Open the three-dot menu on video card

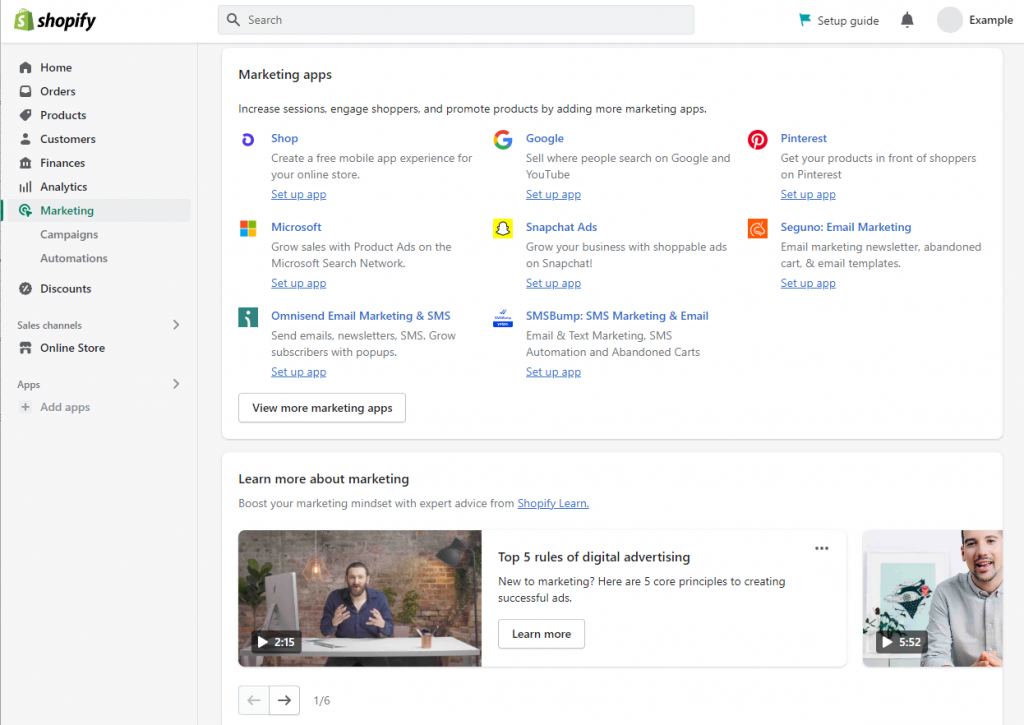point(821,548)
